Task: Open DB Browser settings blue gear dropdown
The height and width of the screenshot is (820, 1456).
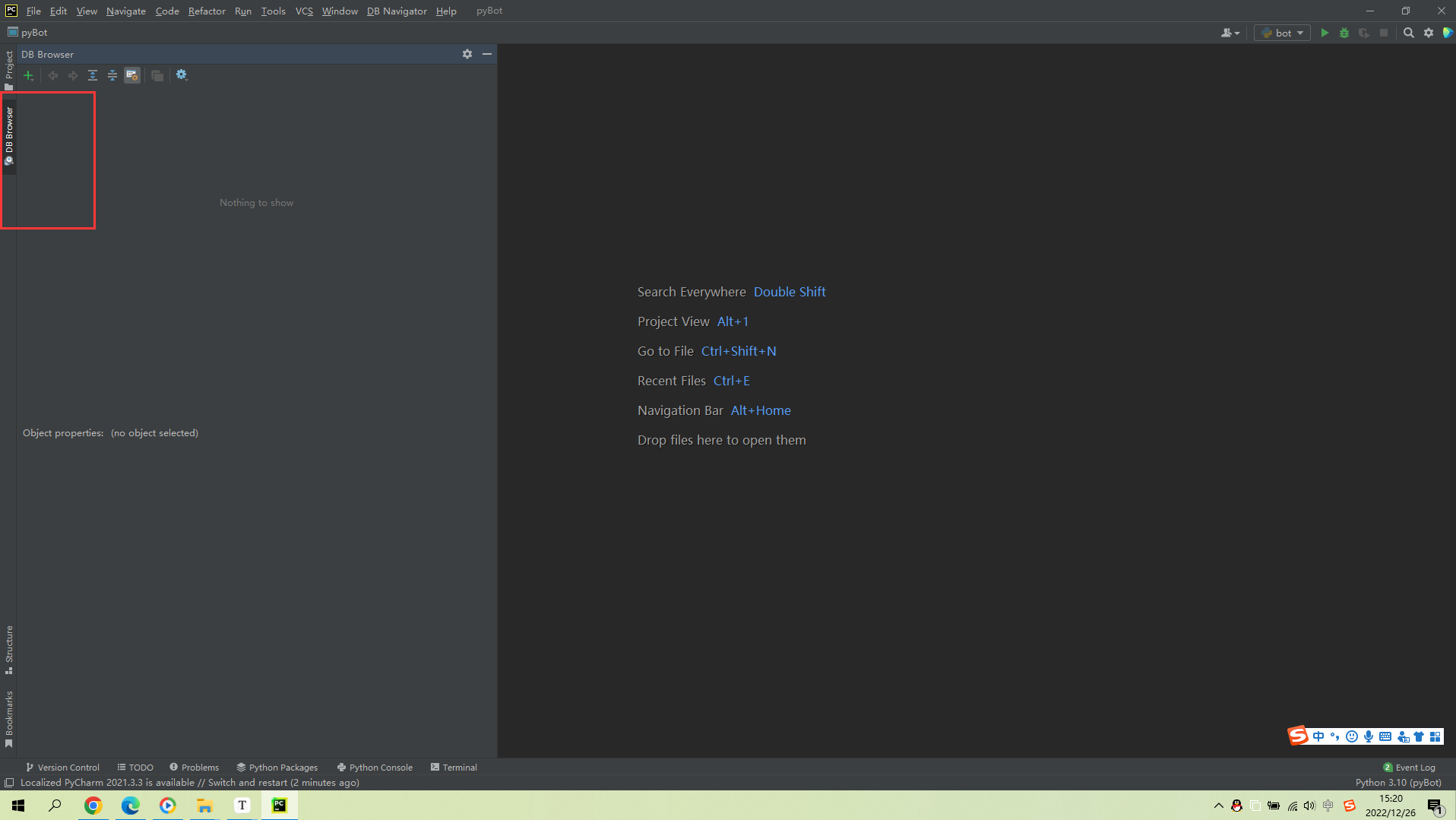Action: [x=182, y=74]
